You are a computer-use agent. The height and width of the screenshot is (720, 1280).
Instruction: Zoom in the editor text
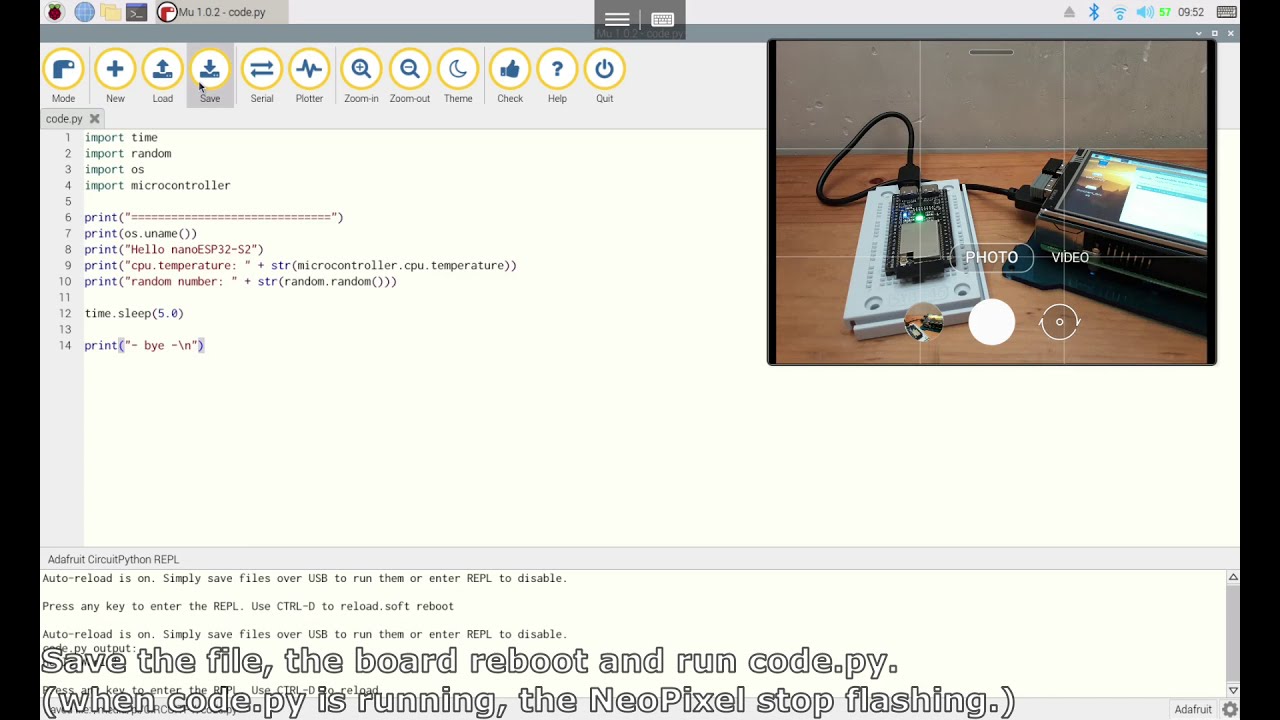tap(361, 77)
